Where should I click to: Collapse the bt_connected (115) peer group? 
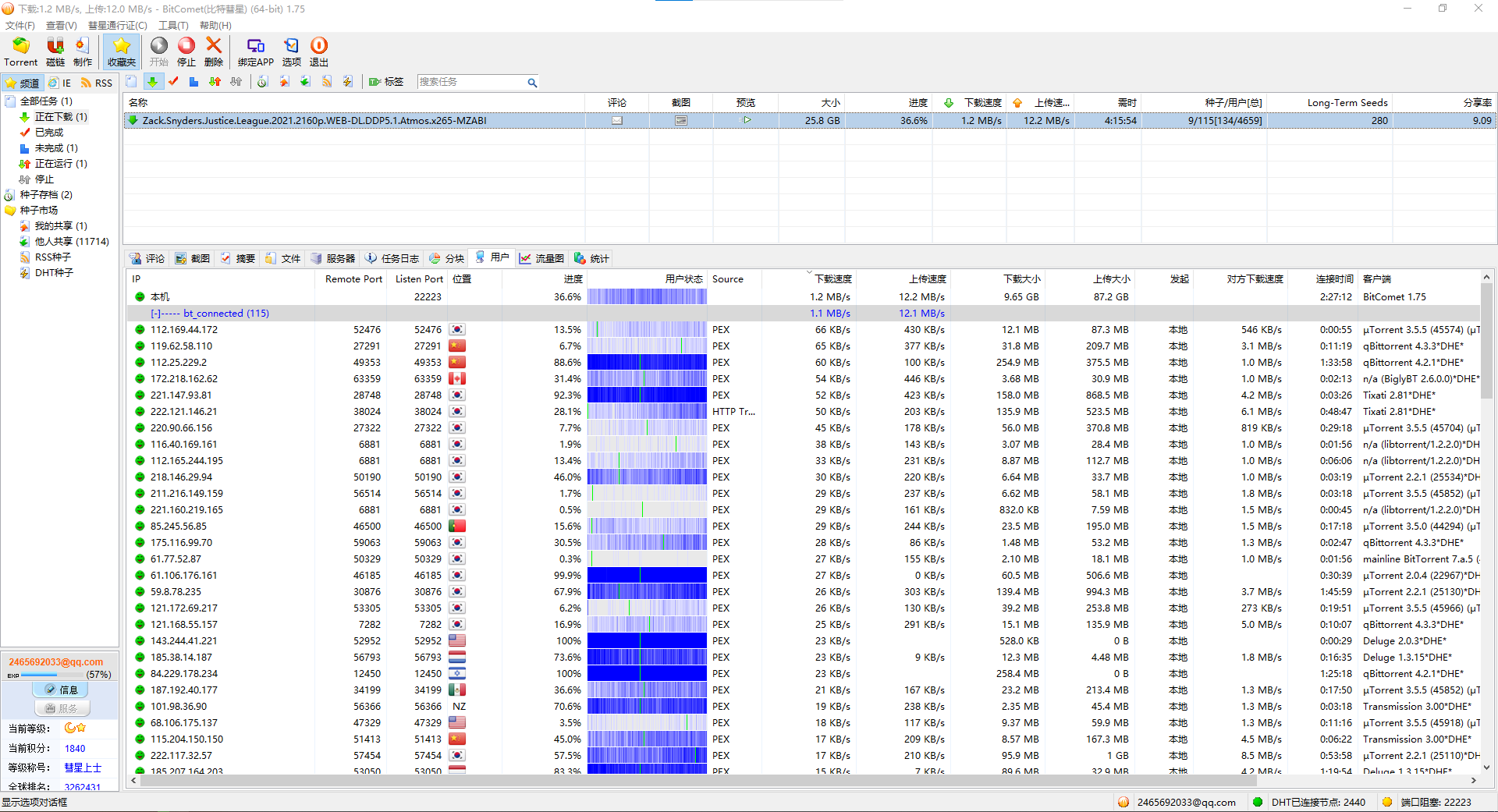(x=155, y=314)
